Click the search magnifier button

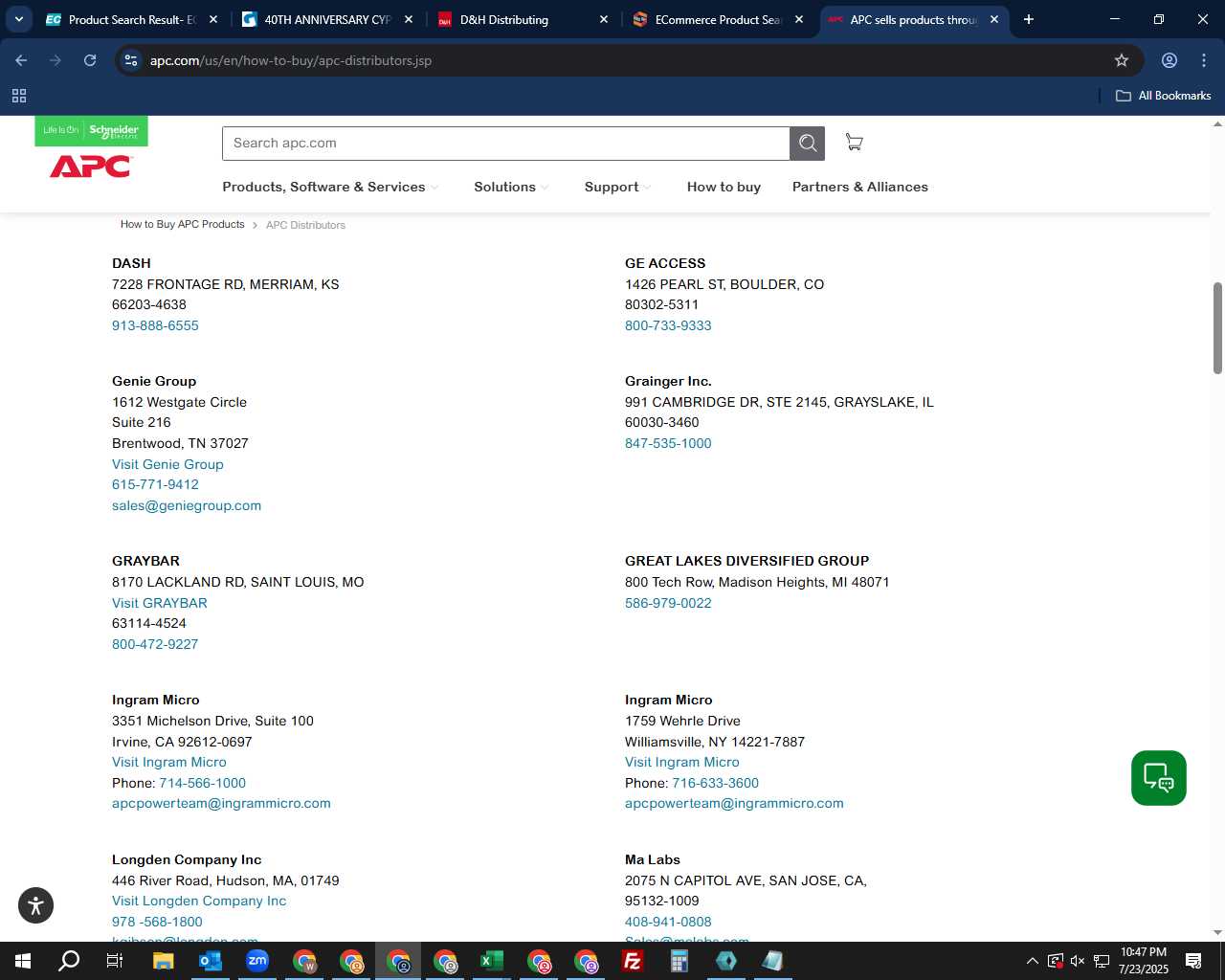808,144
